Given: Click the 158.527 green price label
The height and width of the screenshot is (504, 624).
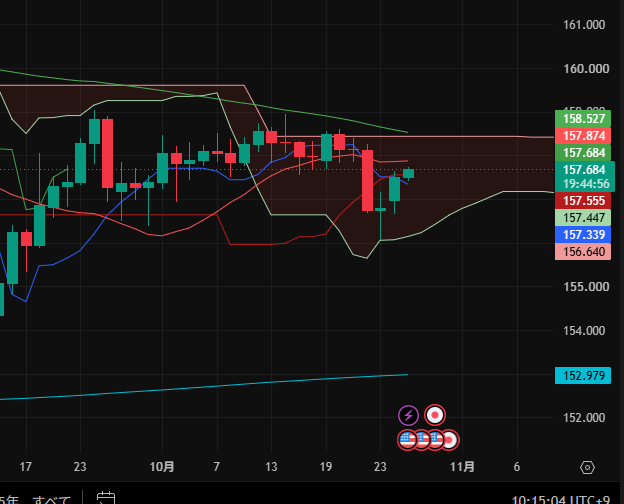Looking at the screenshot, I should 583,119.
